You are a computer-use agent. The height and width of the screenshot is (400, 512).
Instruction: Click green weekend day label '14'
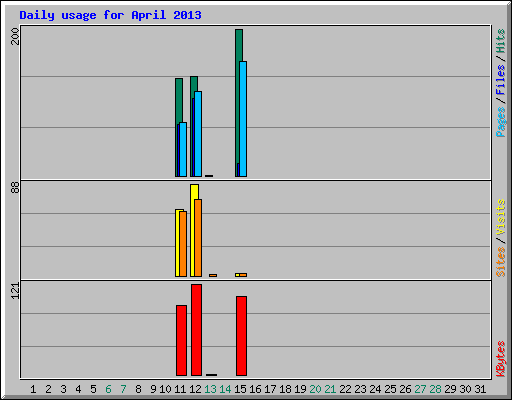pyautogui.click(x=225, y=389)
